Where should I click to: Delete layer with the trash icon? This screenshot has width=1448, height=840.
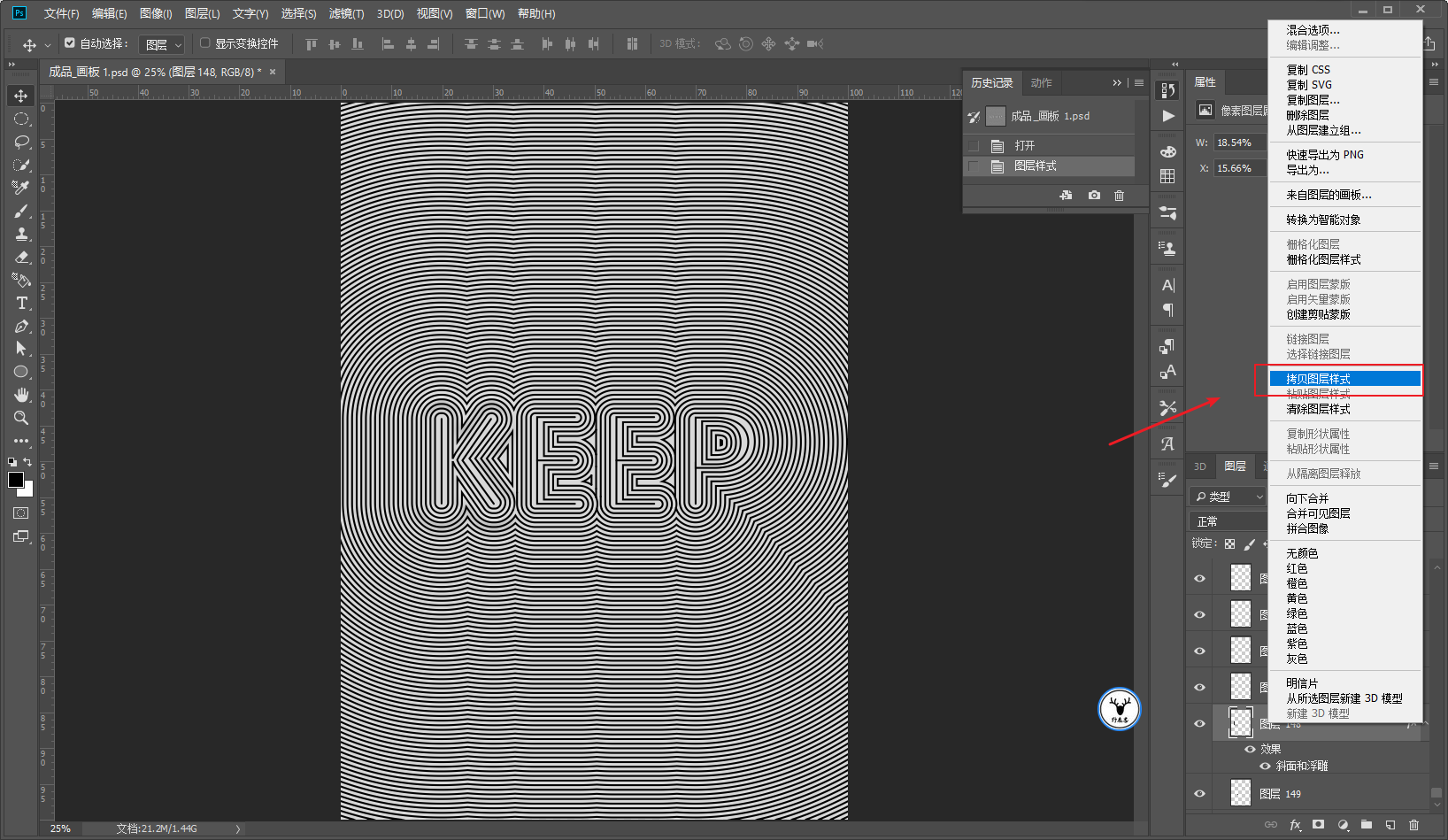1413,825
